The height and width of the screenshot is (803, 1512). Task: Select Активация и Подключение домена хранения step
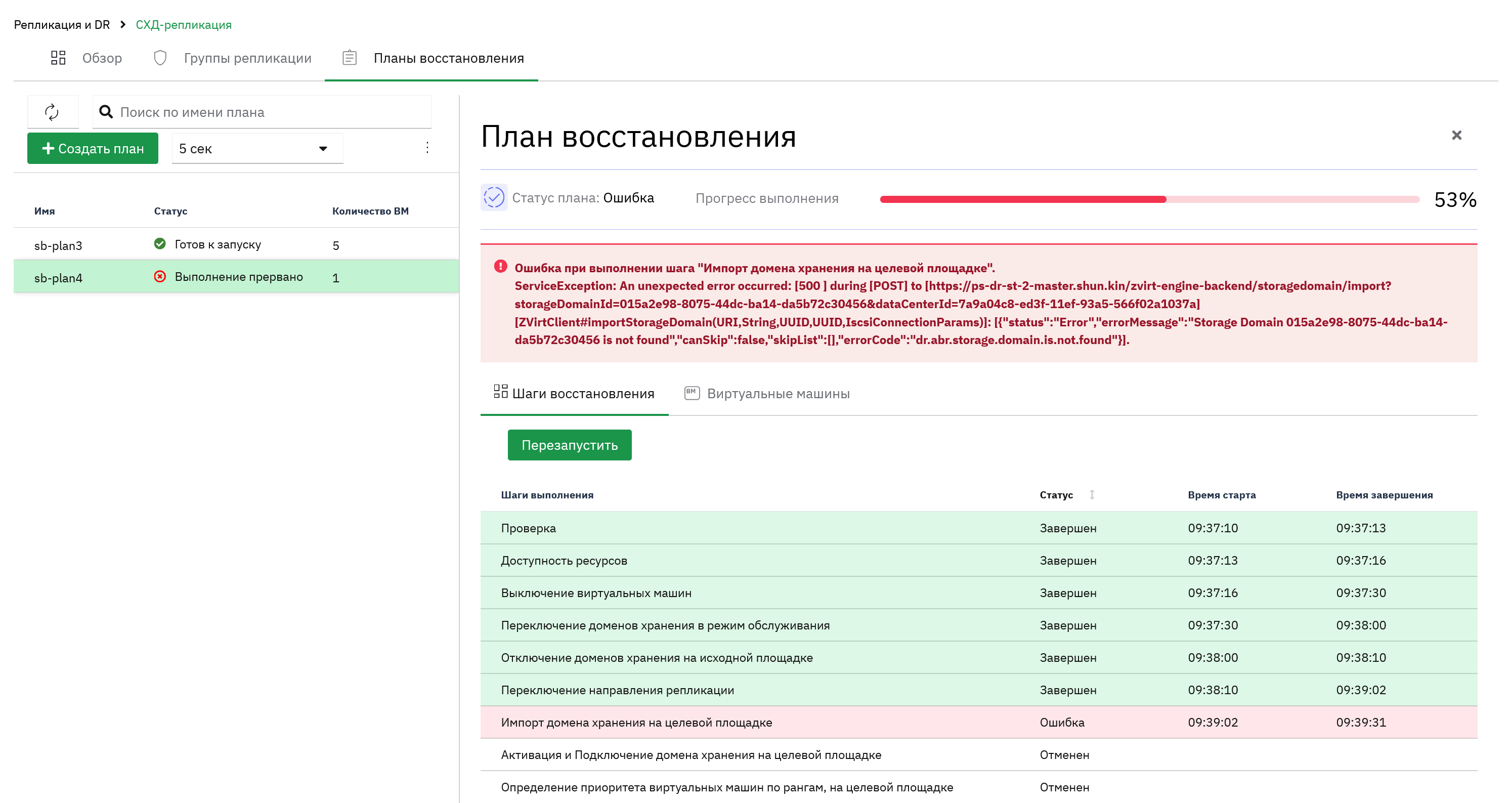click(978, 755)
